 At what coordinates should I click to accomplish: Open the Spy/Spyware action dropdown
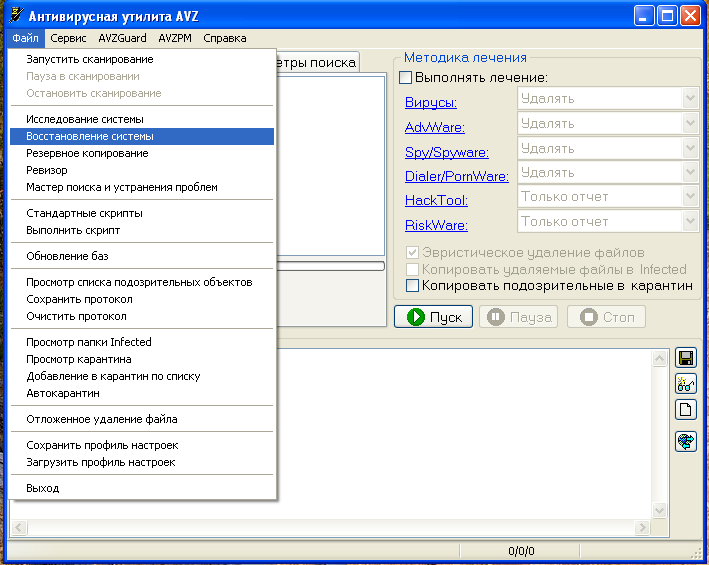tap(690, 148)
